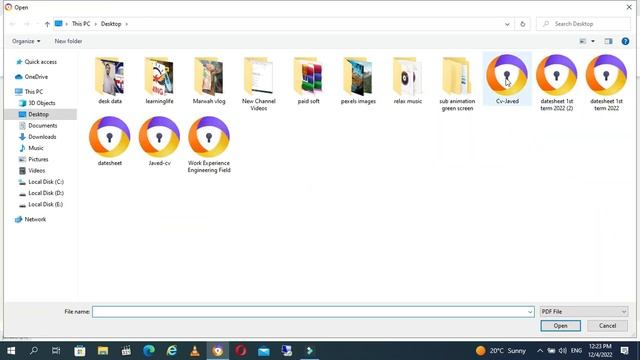This screenshot has height=360, width=640.
Task: Click the refresh button in address bar
Action: click(x=522, y=24)
